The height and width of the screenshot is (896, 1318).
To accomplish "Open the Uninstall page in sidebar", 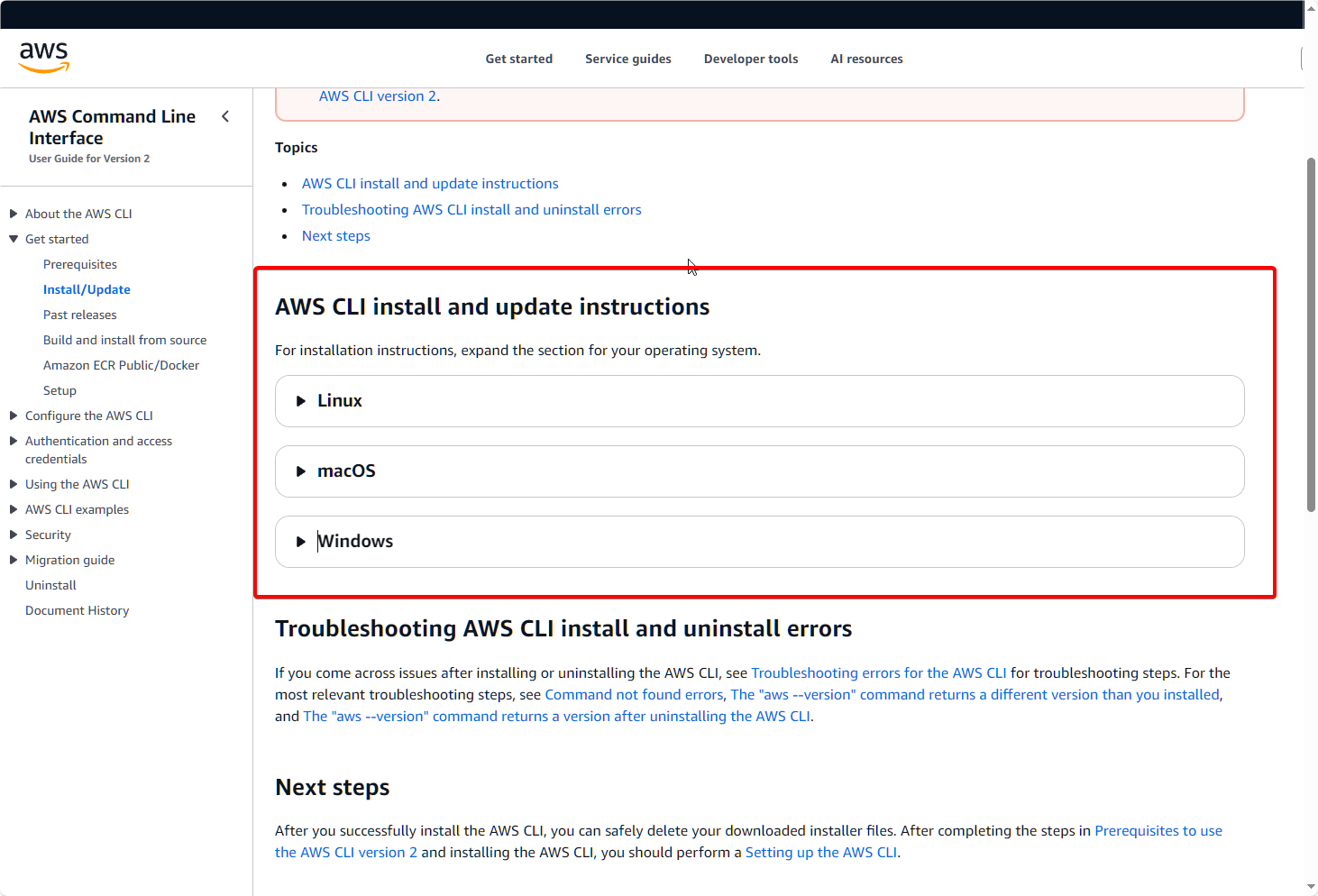I will coord(50,585).
